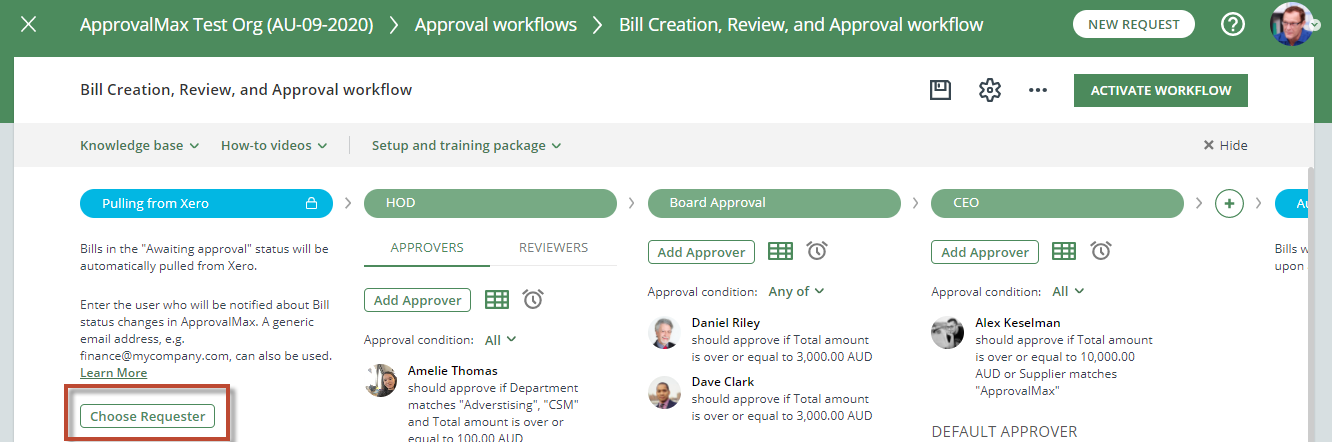Expand the How-to videos dropdown
Image resolution: width=1332 pixels, height=442 pixels.
tap(274, 145)
